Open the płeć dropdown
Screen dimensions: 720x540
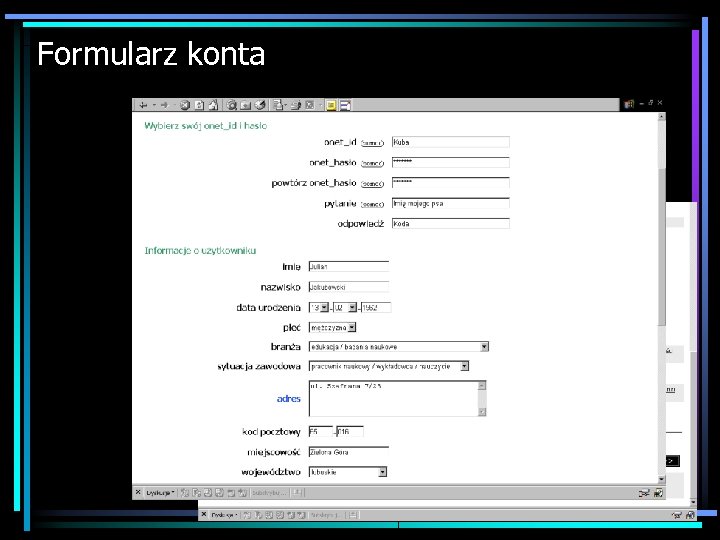pyautogui.click(x=352, y=327)
